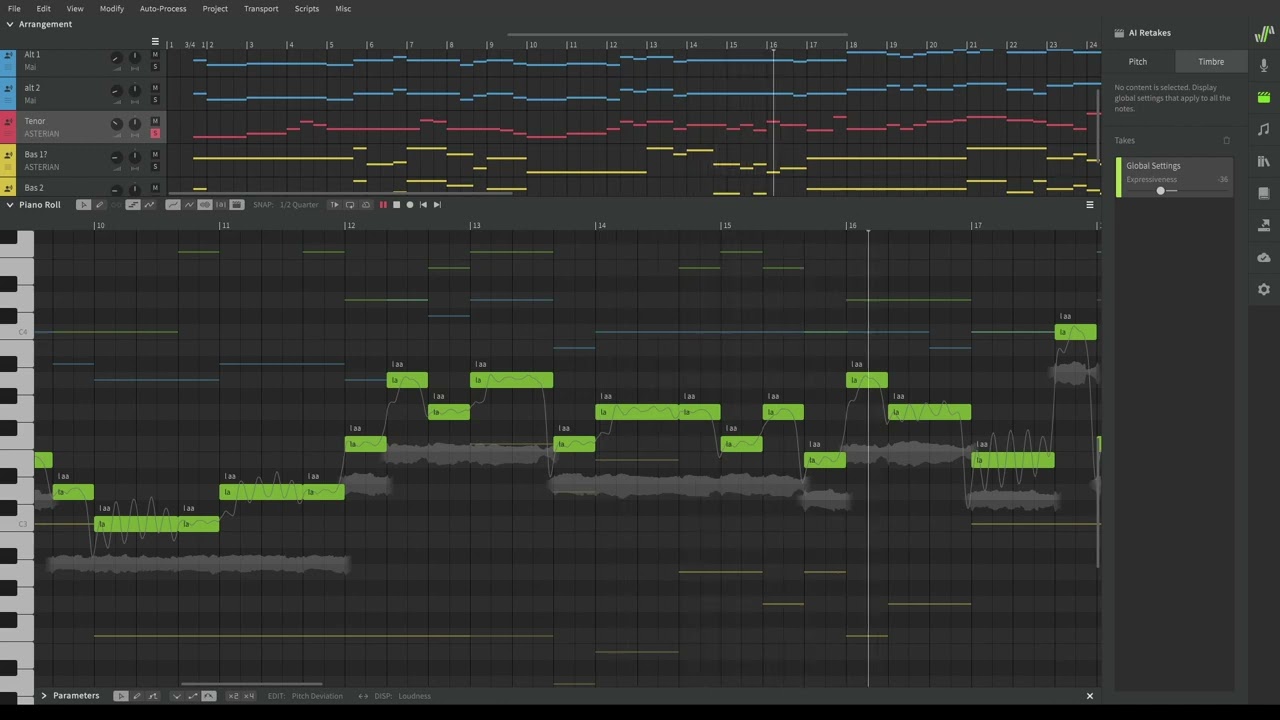
Task: Pause playback in Piano Roll transport
Action: click(x=383, y=205)
